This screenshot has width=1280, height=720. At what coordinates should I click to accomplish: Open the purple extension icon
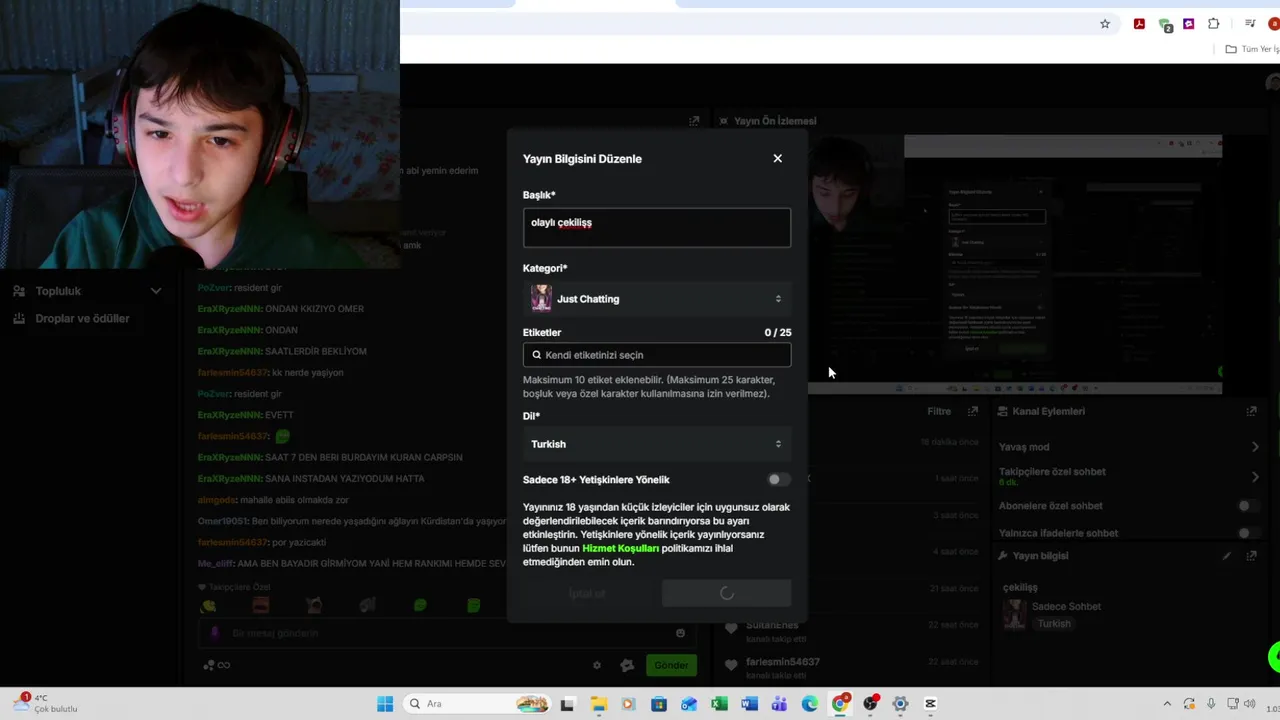(1189, 24)
